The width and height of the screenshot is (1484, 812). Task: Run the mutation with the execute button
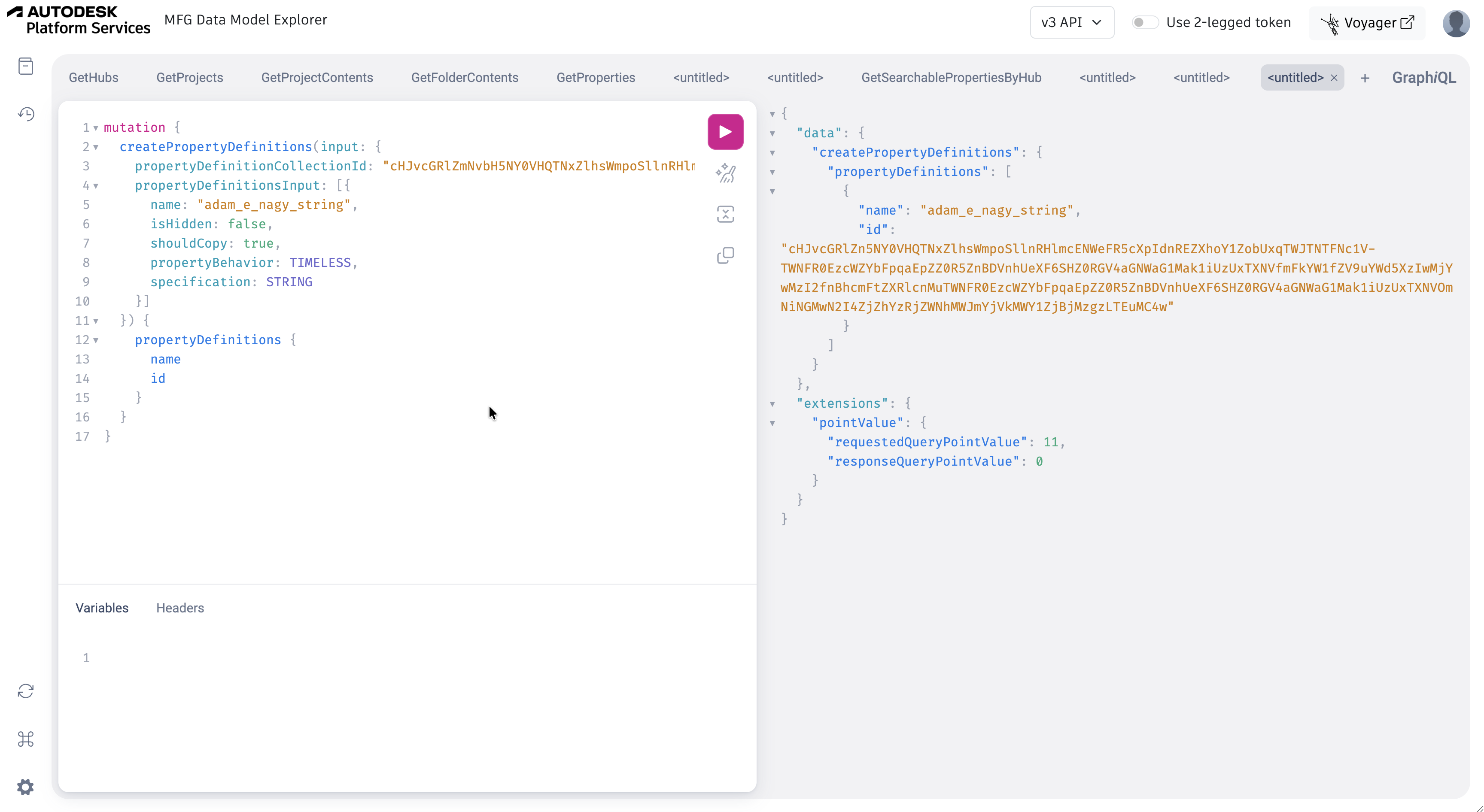[x=725, y=132]
